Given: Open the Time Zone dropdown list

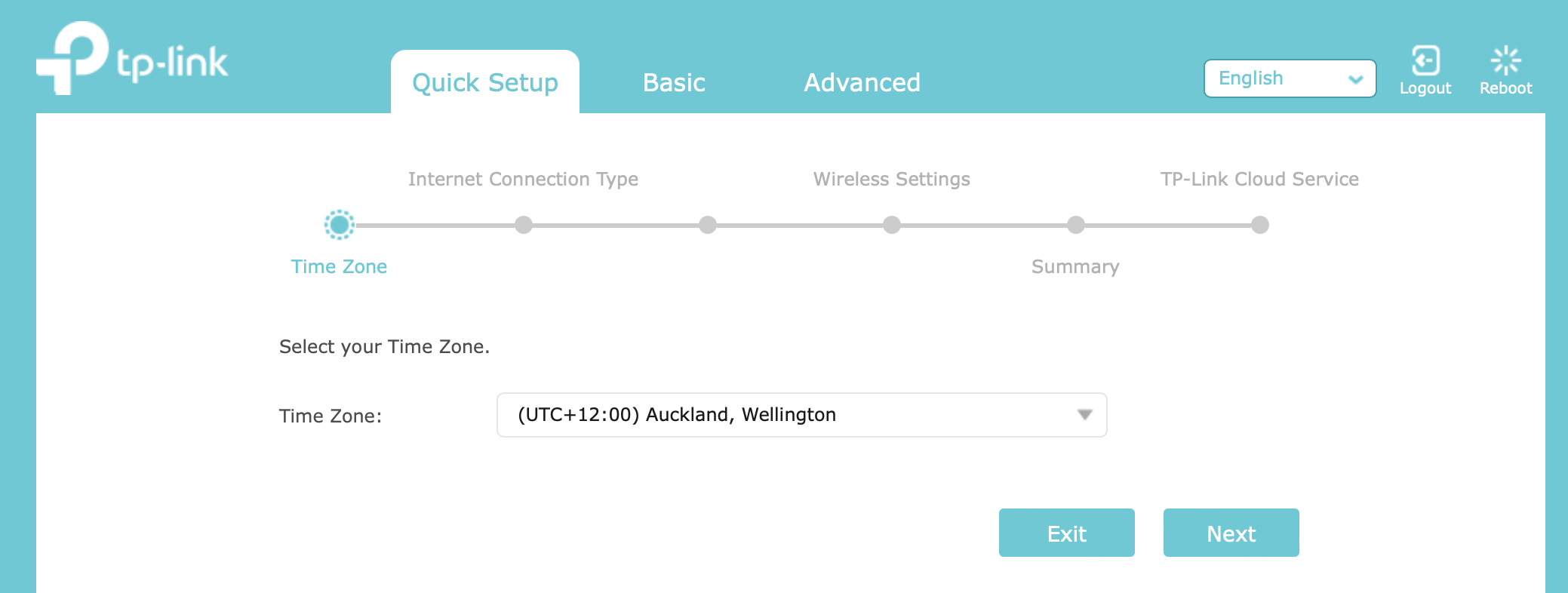Looking at the screenshot, I should pos(801,414).
